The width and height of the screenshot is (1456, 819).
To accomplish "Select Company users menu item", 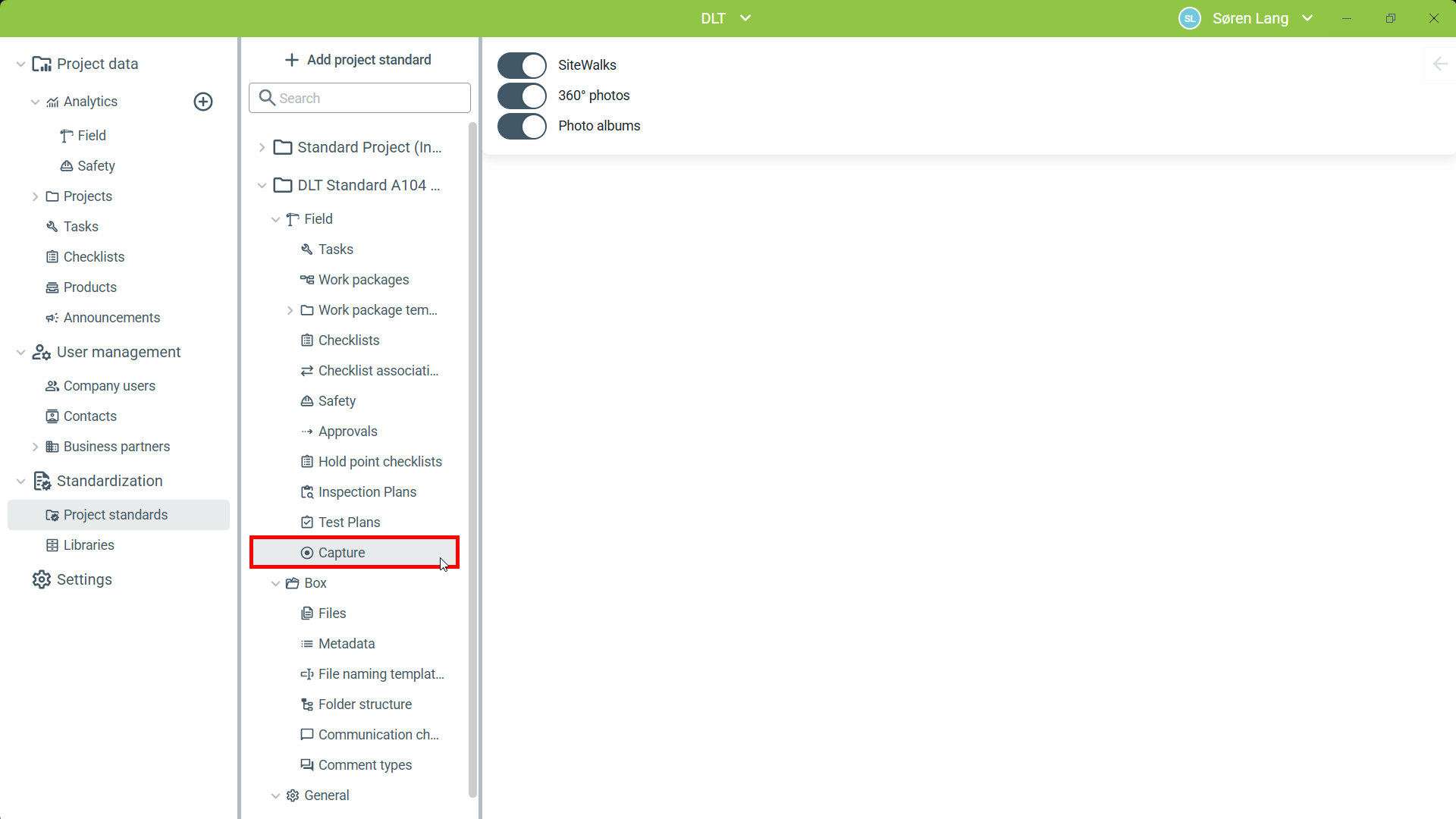I will (x=109, y=386).
